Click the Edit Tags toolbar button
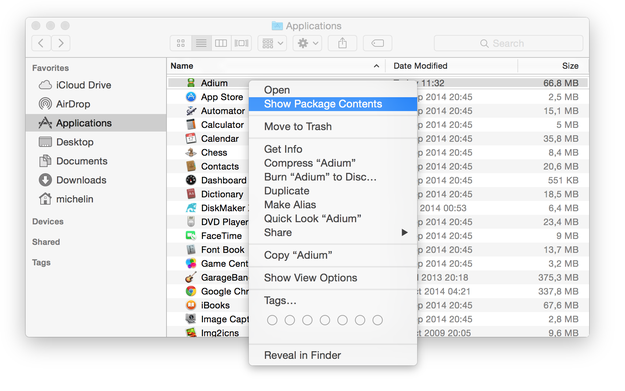The image size is (625, 391). point(377,43)
